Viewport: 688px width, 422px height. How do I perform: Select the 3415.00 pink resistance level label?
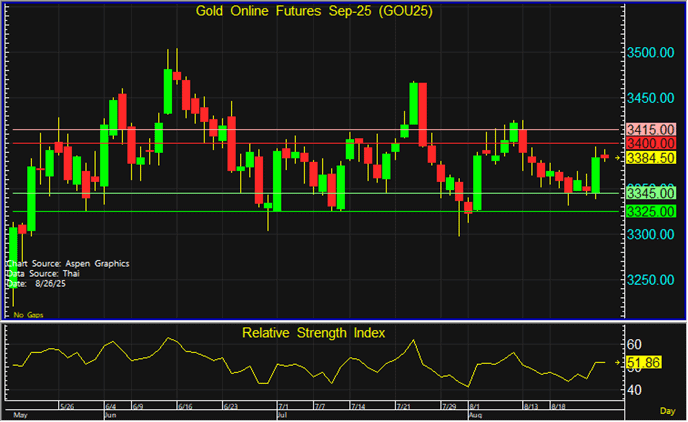click(652, 130)
